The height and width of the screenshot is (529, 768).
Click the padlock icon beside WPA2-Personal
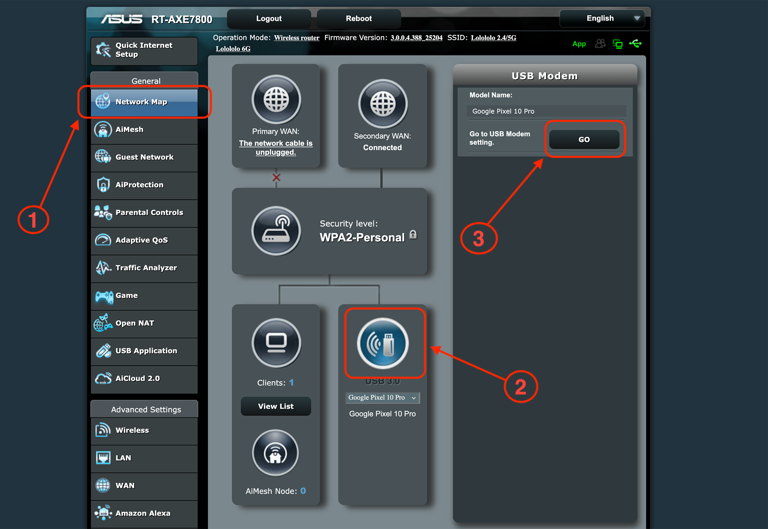[x=413, y=235]
